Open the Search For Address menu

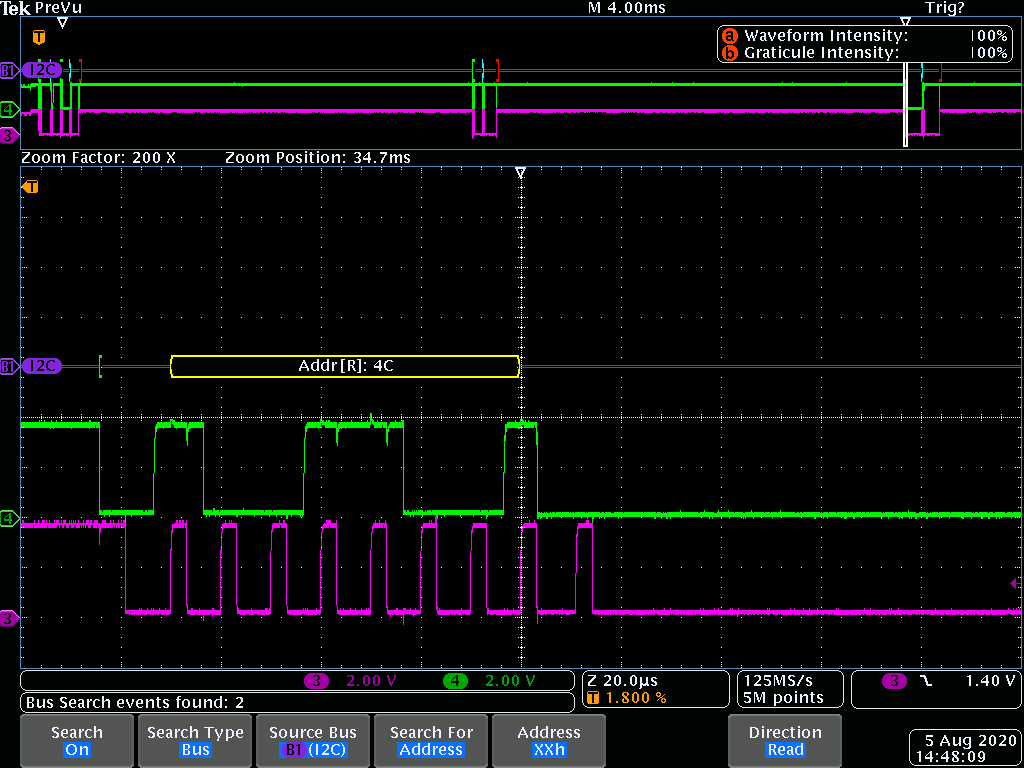click(x=431, y=741)
